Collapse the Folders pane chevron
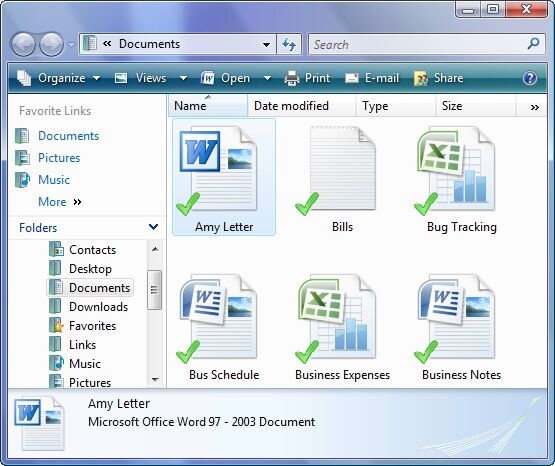555x466 pixels. pyautogui.click(x=154, y=227)
